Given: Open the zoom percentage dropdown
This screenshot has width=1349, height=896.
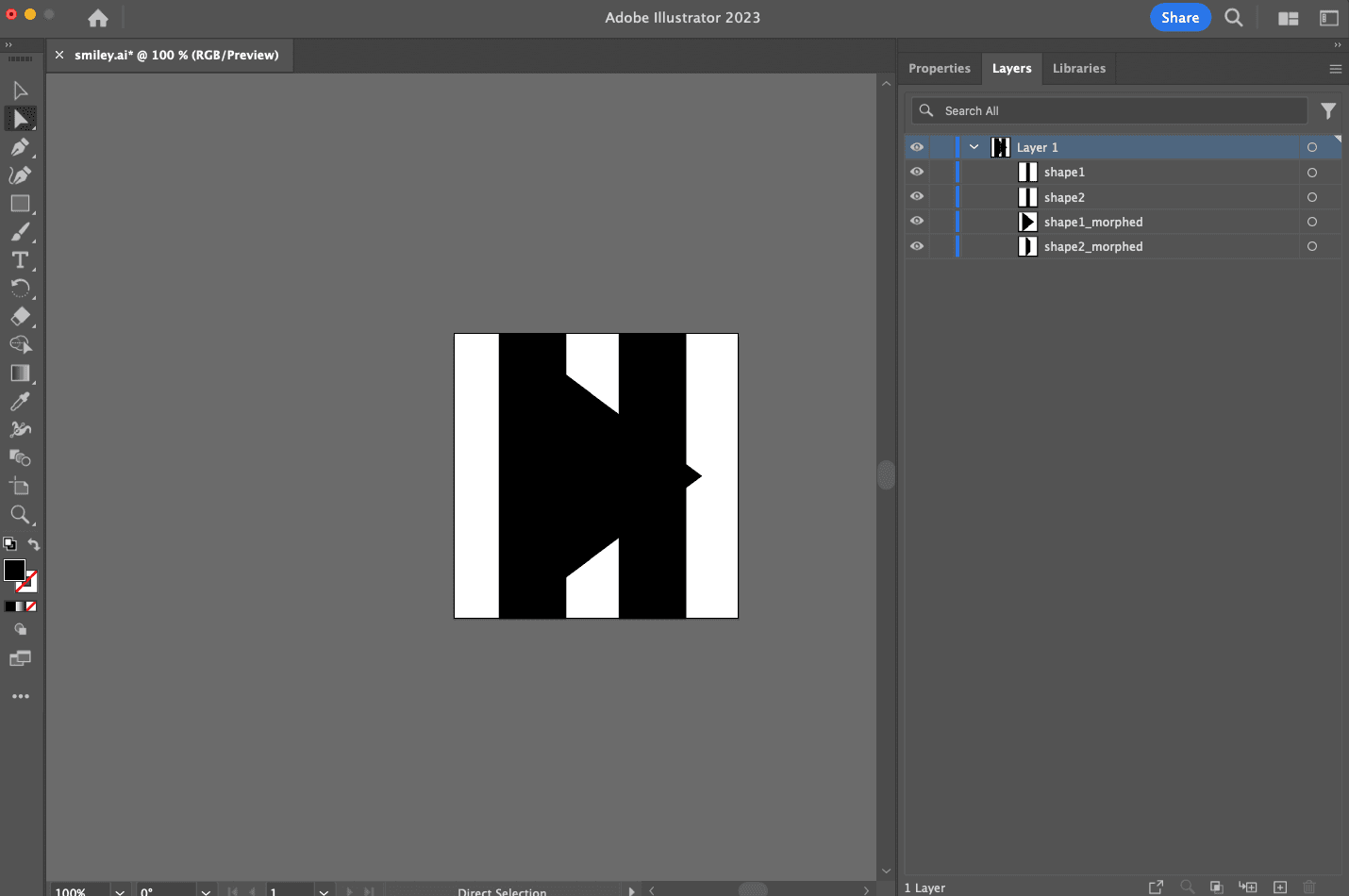Looking at the screenshot, I should pyautogui.click(x=119, y=889).
